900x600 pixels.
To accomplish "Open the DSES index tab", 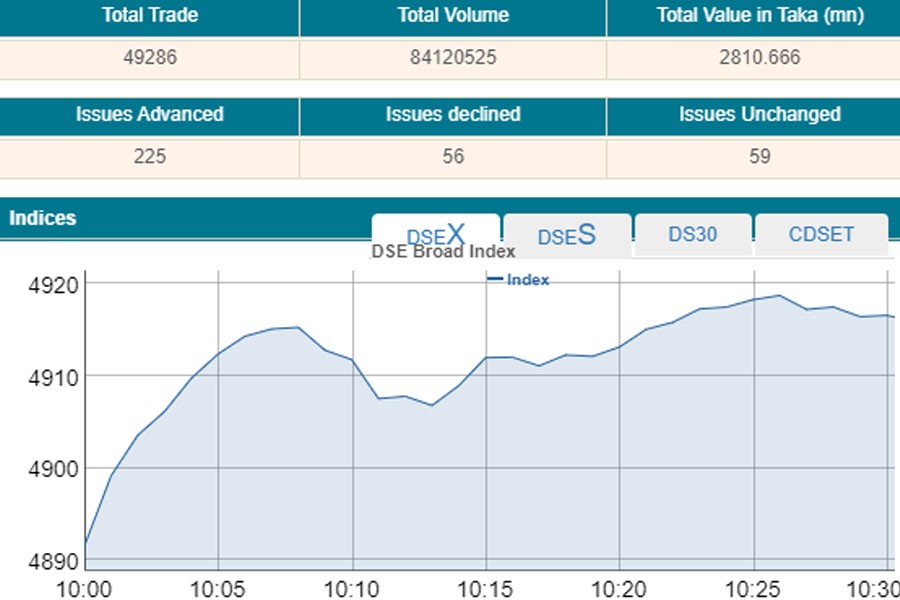I will 566,235.
